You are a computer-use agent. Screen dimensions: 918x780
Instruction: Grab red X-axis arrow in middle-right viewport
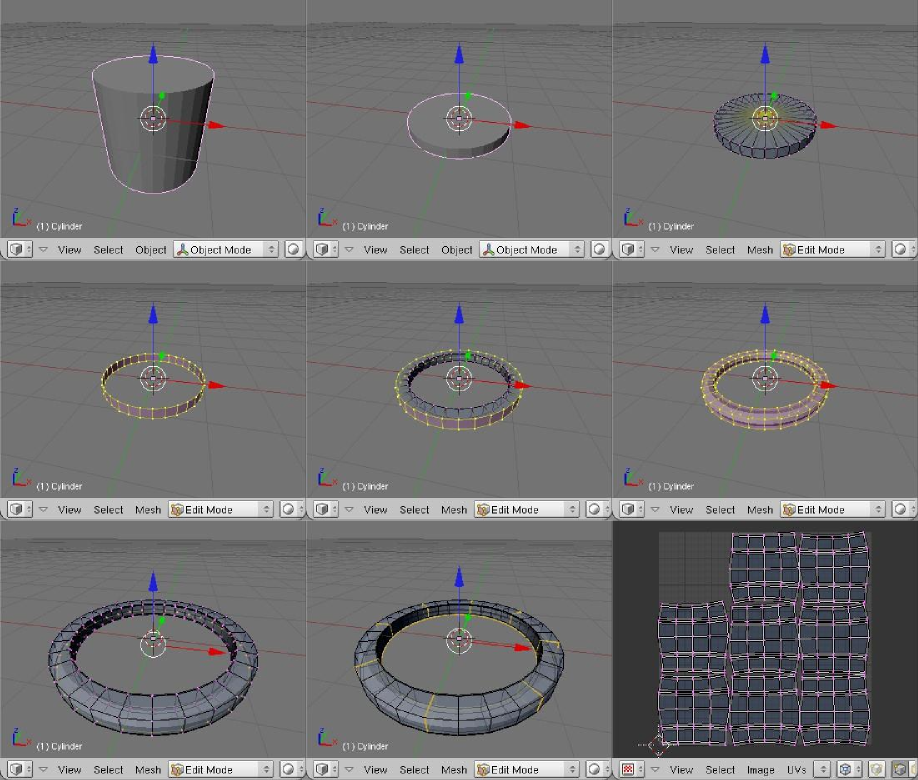pos(828,385)
